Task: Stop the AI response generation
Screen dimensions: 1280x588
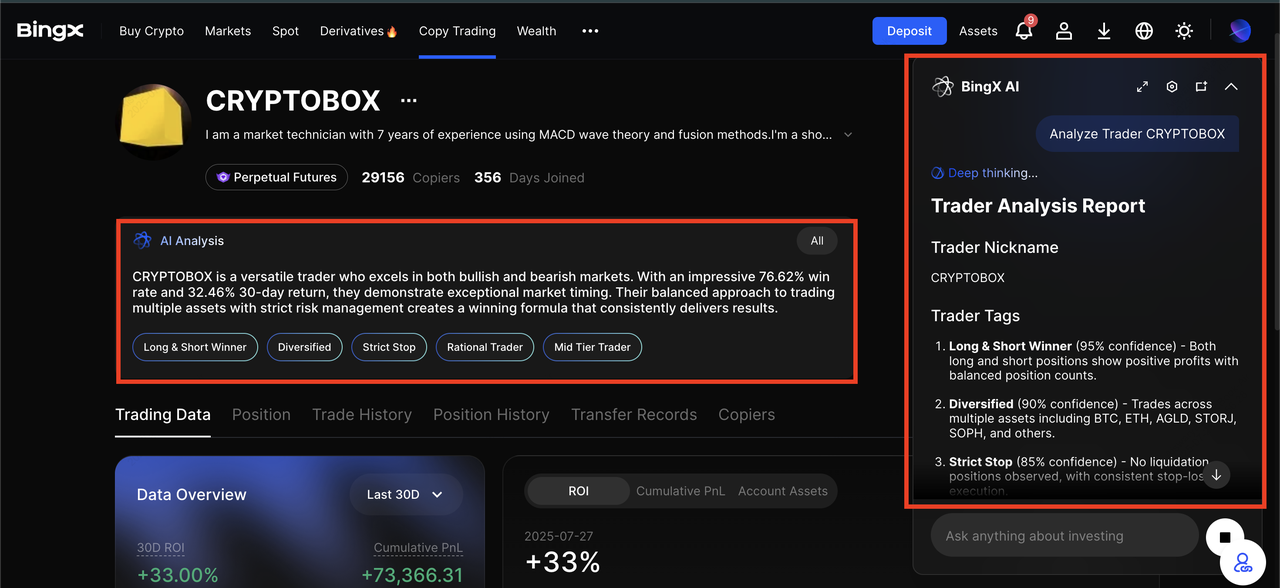Action: point(1224,537)
